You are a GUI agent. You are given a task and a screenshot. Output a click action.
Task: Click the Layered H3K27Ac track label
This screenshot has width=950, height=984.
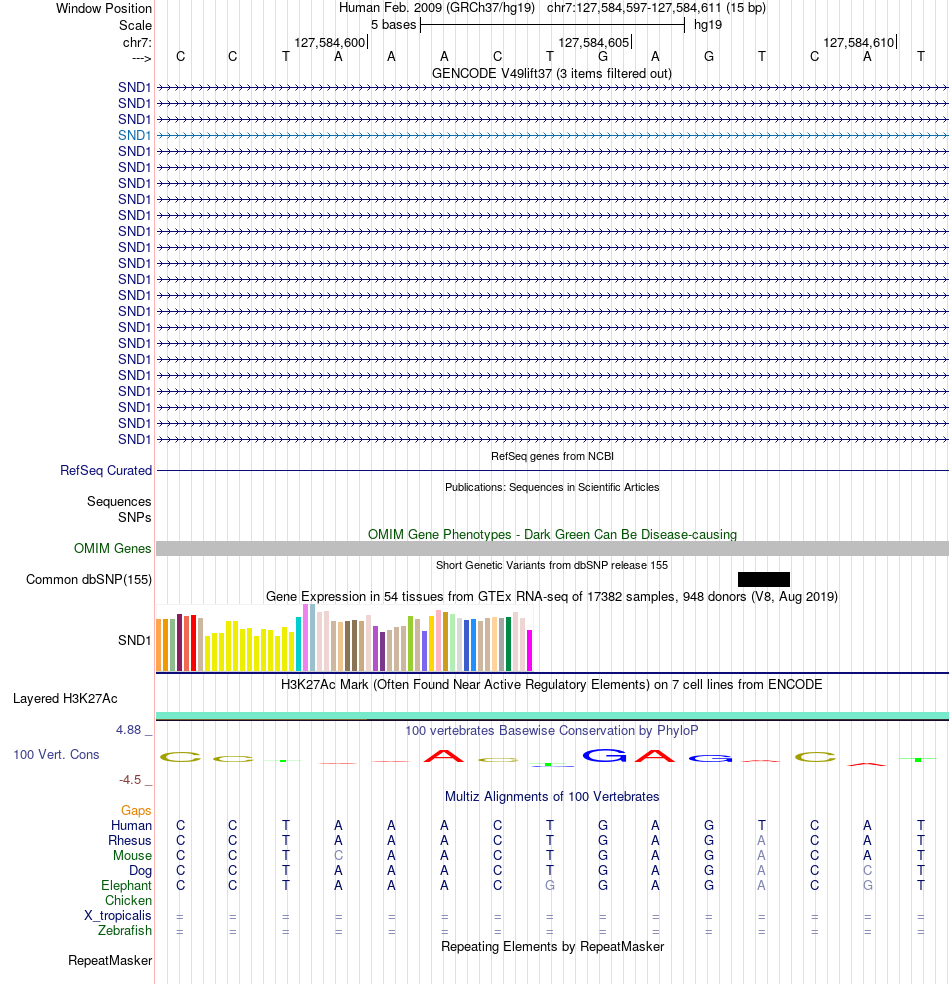coord(65,698)
